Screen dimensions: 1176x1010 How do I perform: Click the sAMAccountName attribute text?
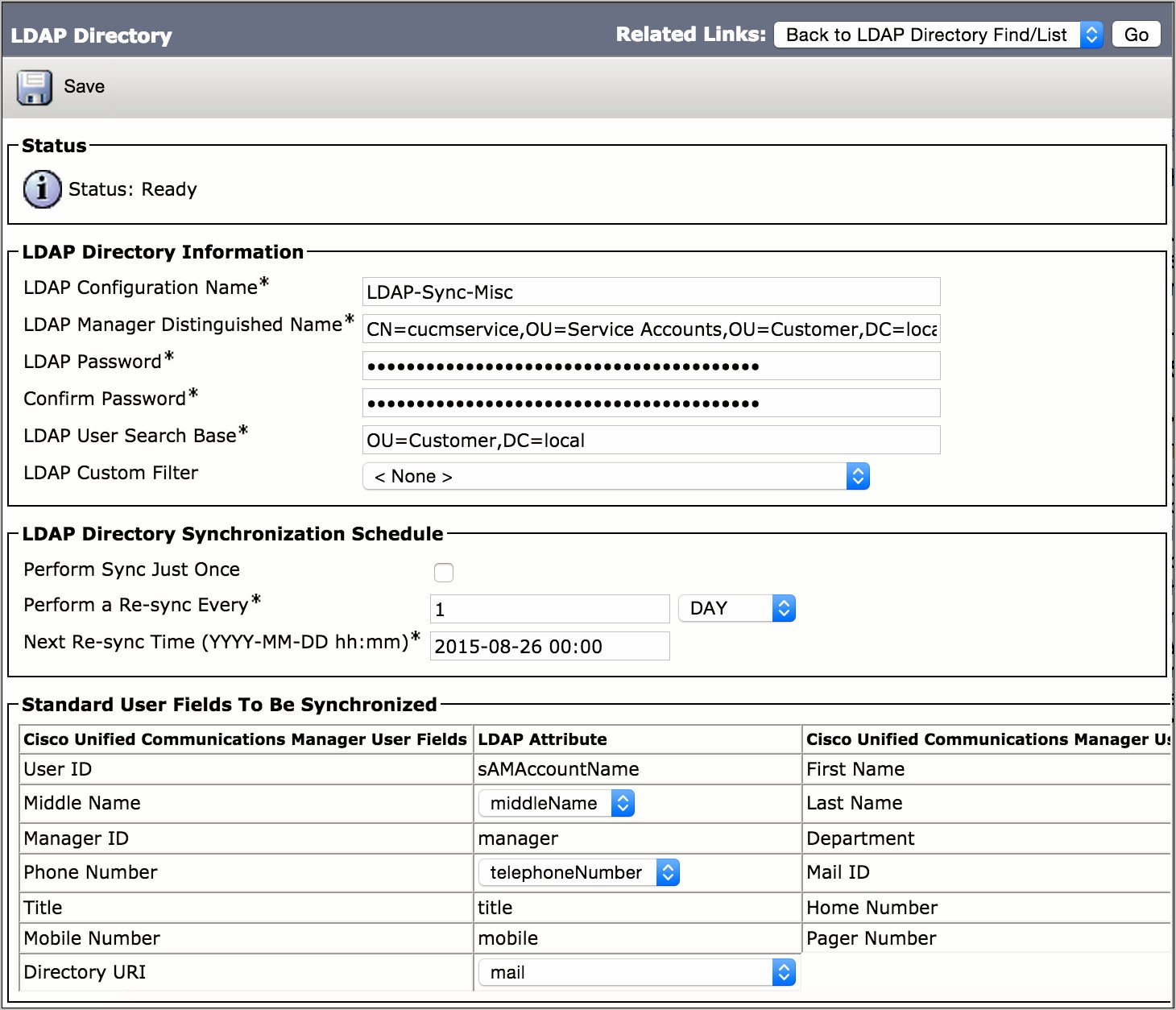558,769
